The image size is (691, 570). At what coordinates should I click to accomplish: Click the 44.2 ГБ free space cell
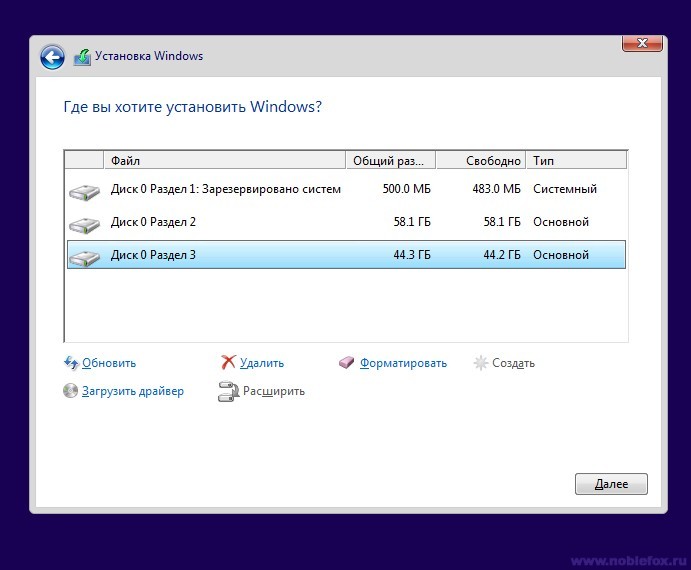coord(502,255)
